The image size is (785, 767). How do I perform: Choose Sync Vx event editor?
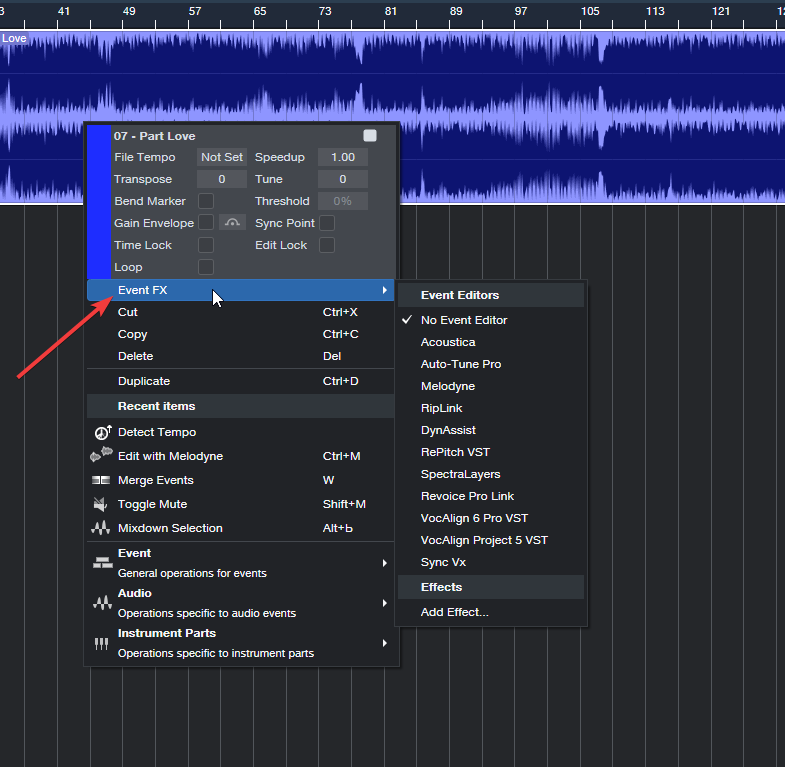pos(491,562)
